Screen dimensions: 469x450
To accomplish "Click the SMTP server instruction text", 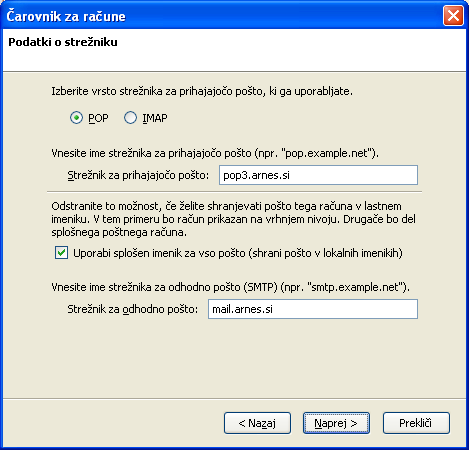I will pyautogui.click(x=230, y=287).
